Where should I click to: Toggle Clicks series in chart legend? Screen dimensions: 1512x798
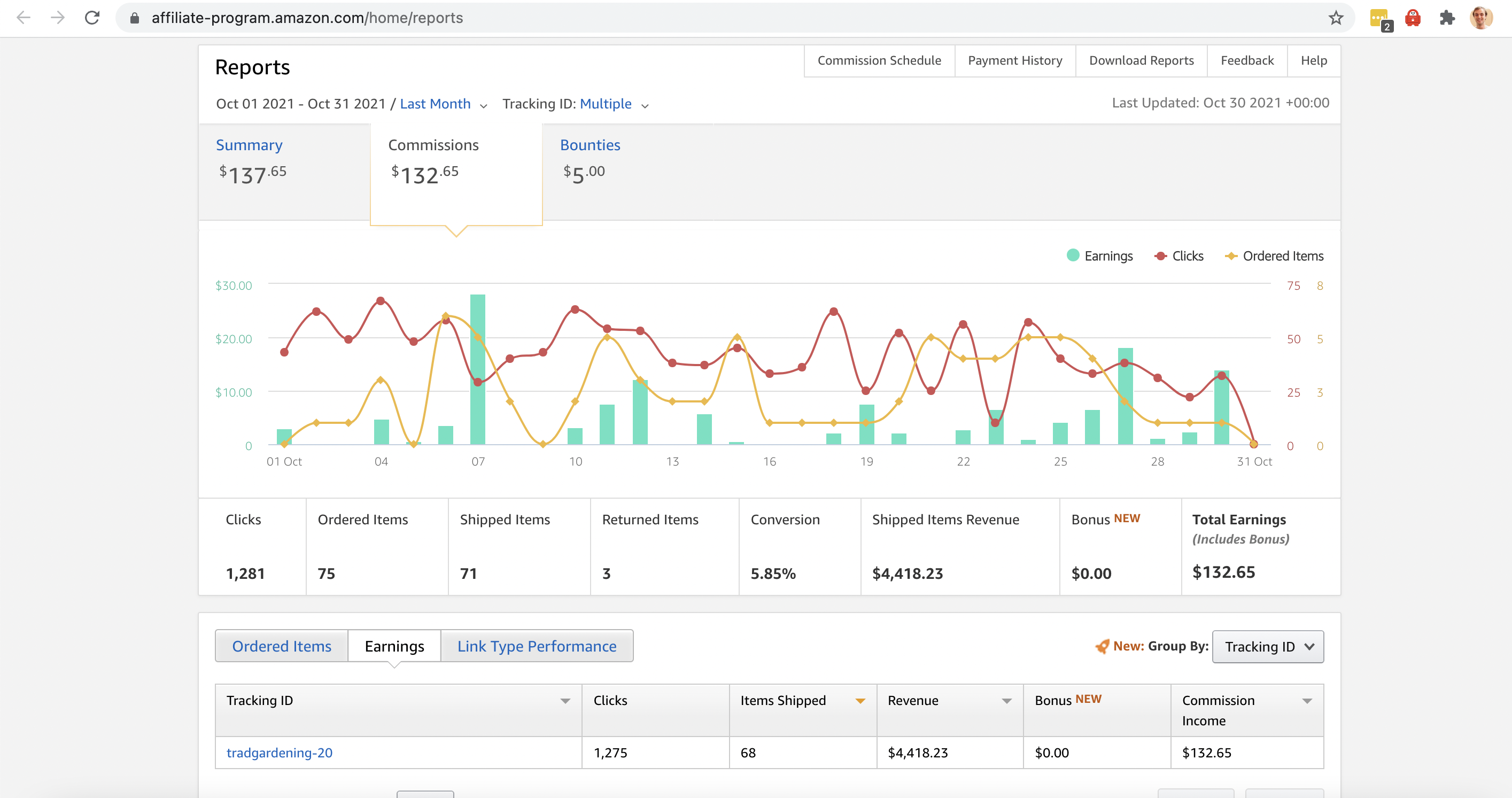[1178, 256]
